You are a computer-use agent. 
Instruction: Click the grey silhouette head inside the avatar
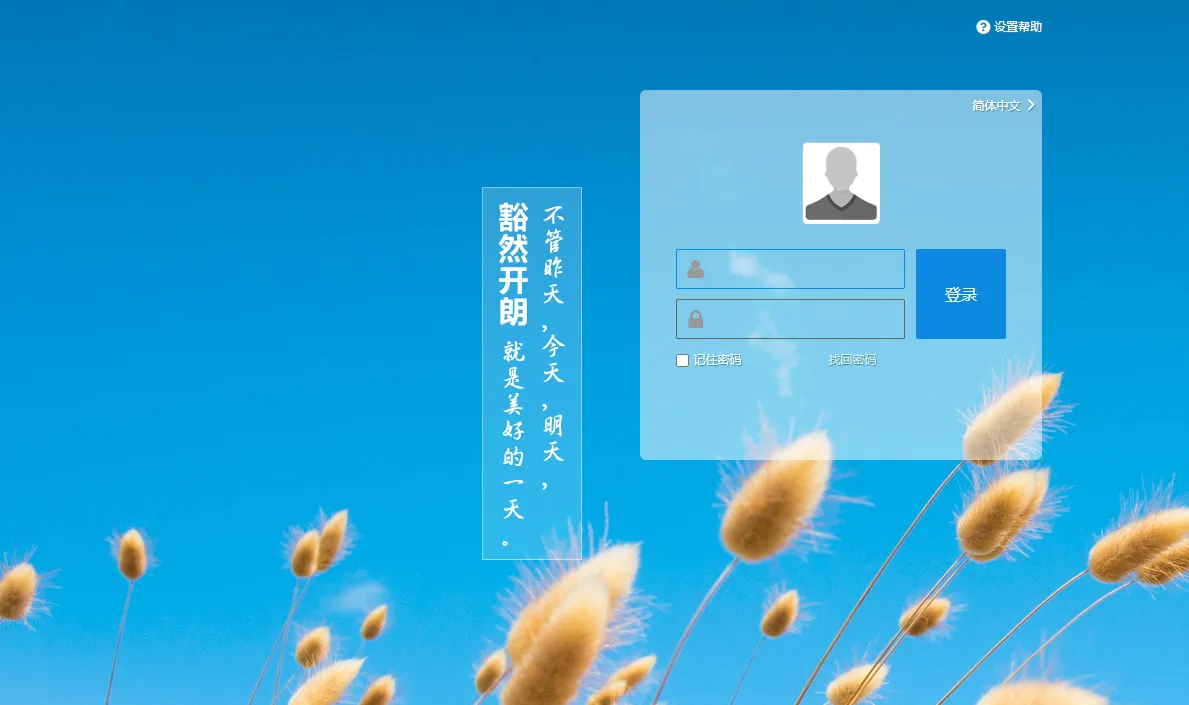[x=841, y=166]
